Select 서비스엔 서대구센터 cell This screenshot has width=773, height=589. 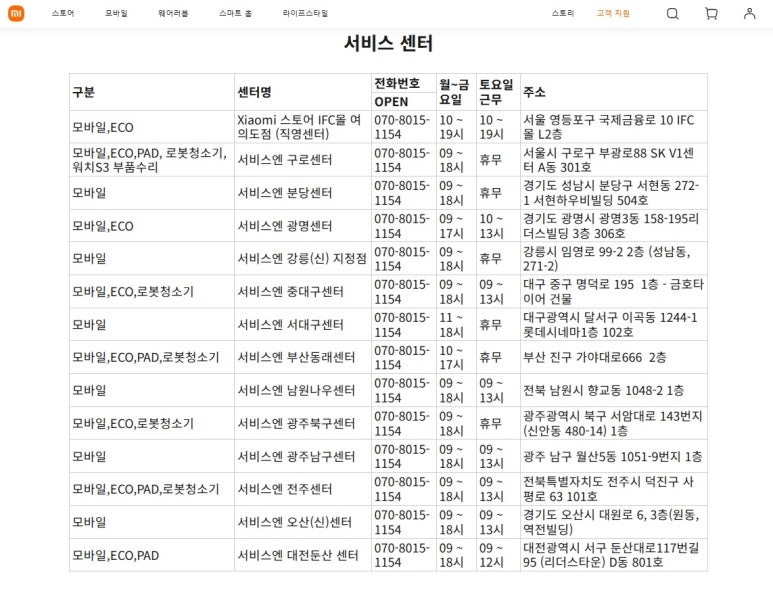tap(303, 325)
